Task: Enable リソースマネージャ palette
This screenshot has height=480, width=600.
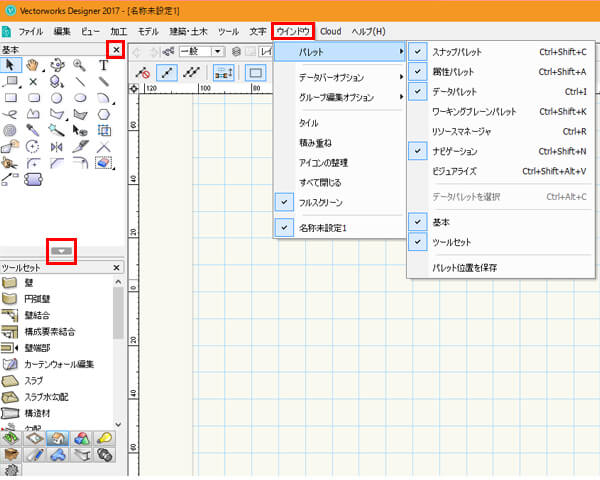Action: pos(501,132)
